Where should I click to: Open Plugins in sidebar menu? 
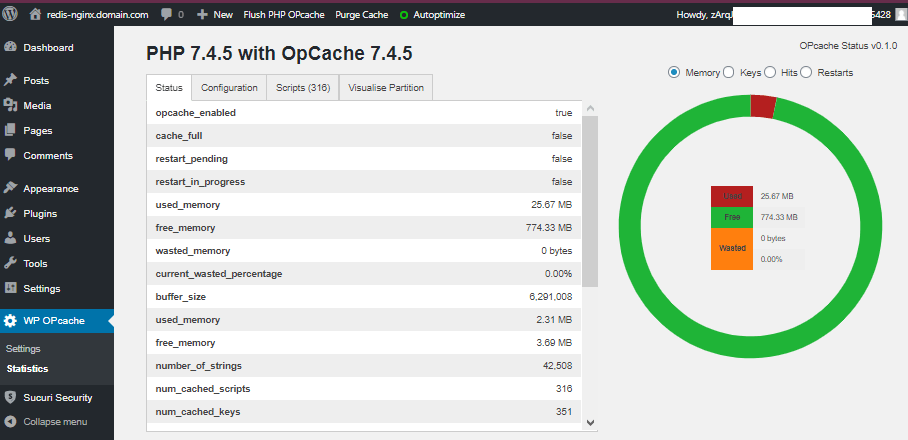40,213
